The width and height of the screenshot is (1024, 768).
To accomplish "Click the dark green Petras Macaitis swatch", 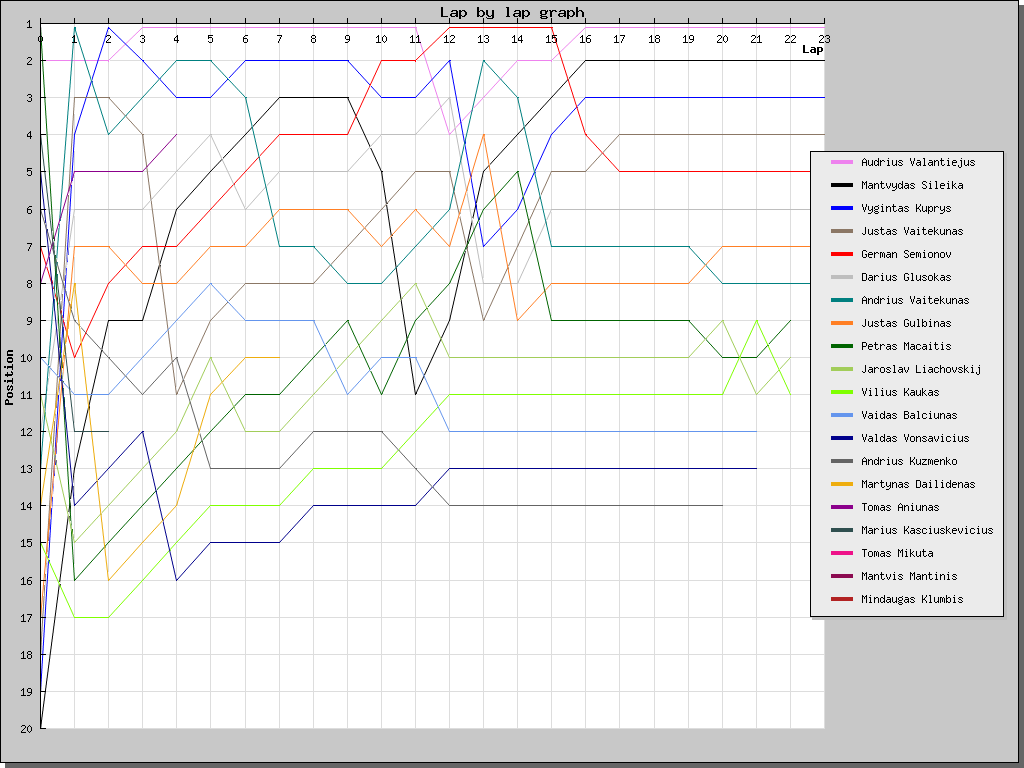I will pyautogui.click(x=842, y=346).
